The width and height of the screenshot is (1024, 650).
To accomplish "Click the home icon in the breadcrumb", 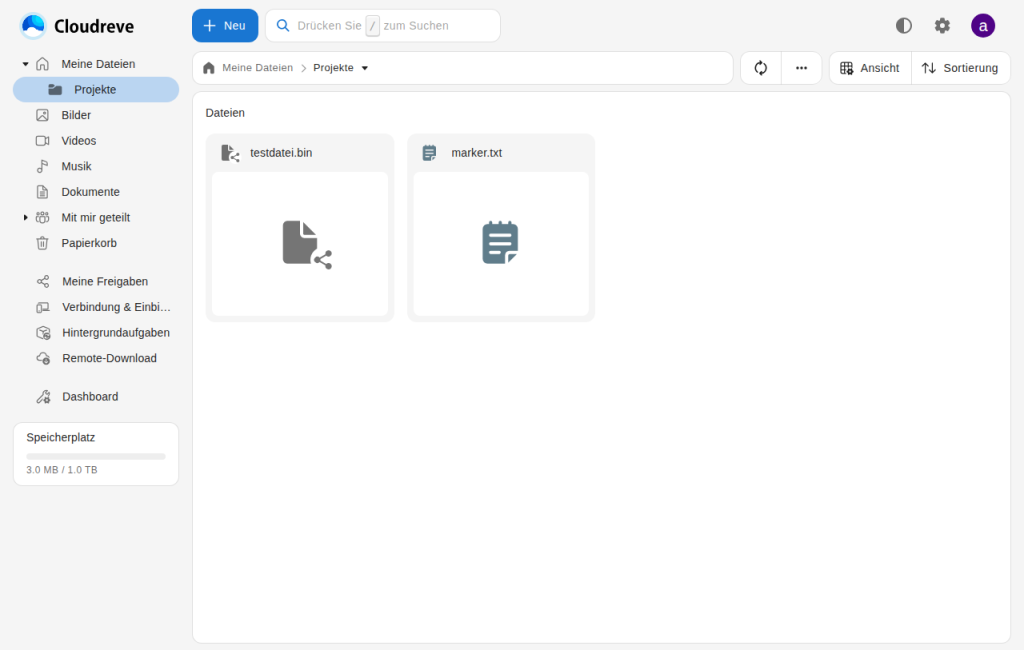I will click(x=209, y=68).
